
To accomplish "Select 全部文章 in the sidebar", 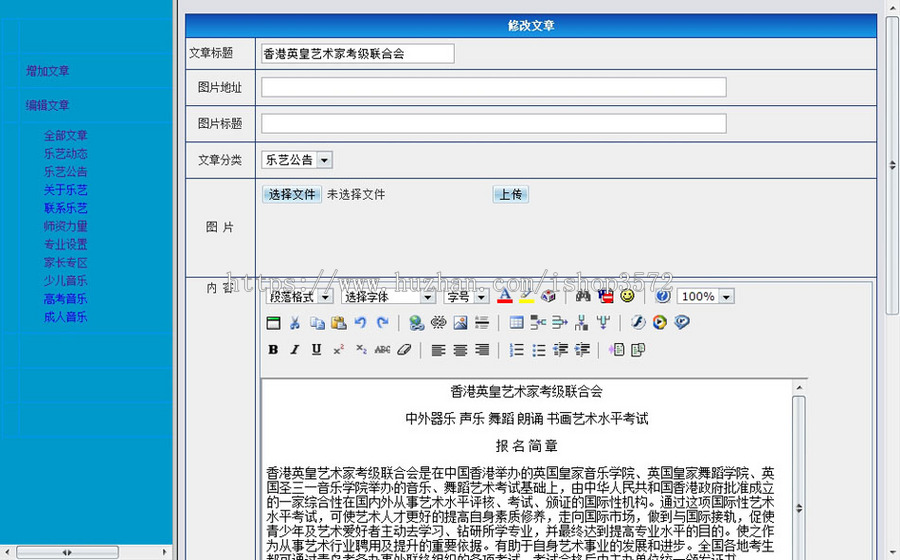I will tap(65, 136).
